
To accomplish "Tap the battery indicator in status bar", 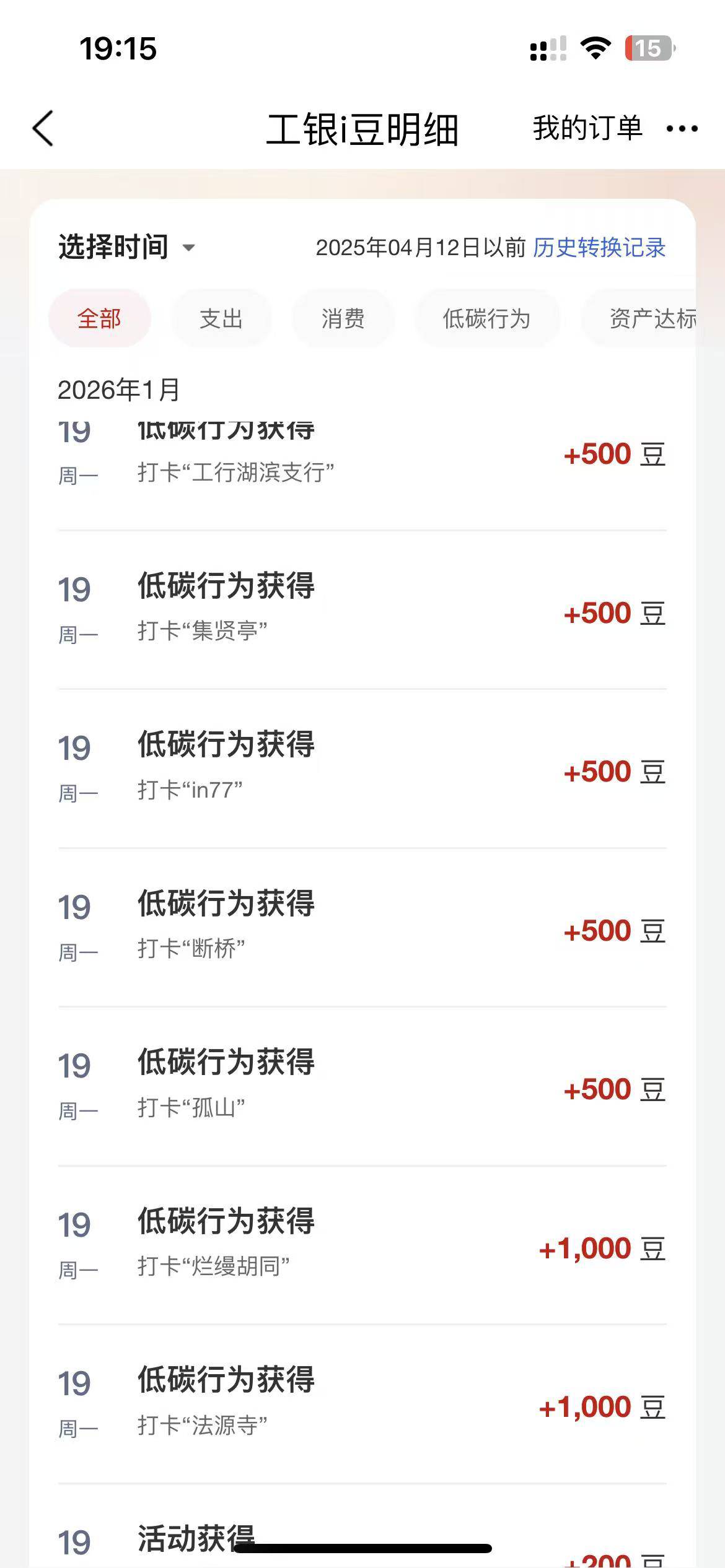I will 648,48.
